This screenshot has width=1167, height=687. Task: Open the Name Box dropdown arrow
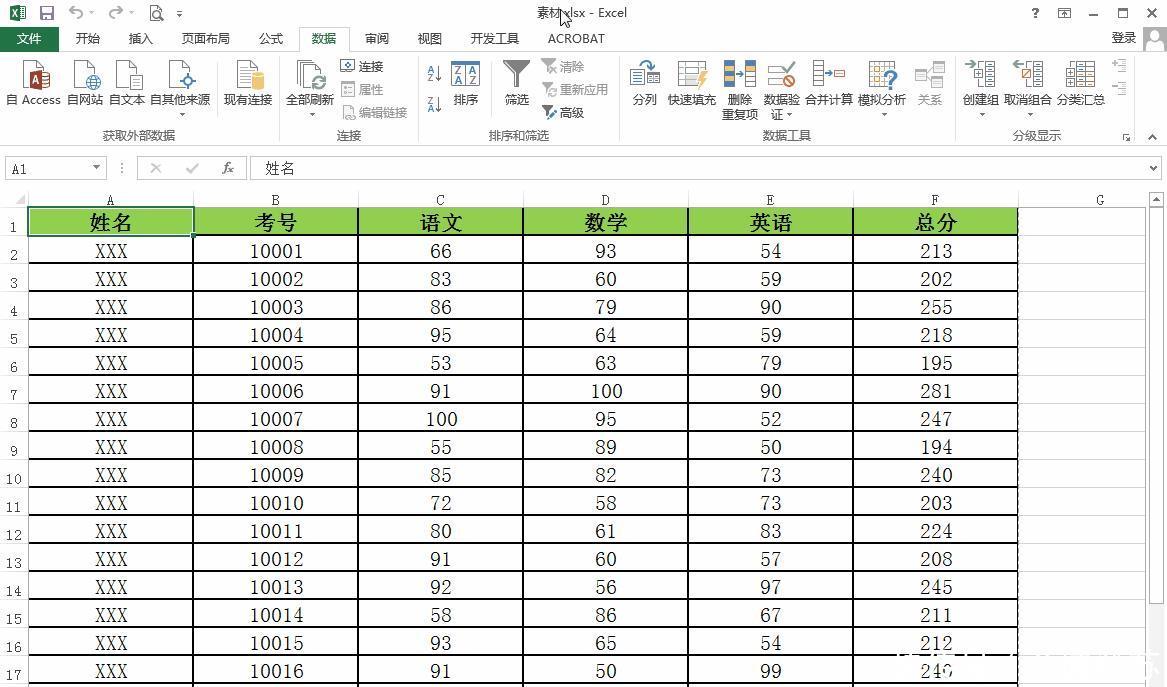[97, 169]
